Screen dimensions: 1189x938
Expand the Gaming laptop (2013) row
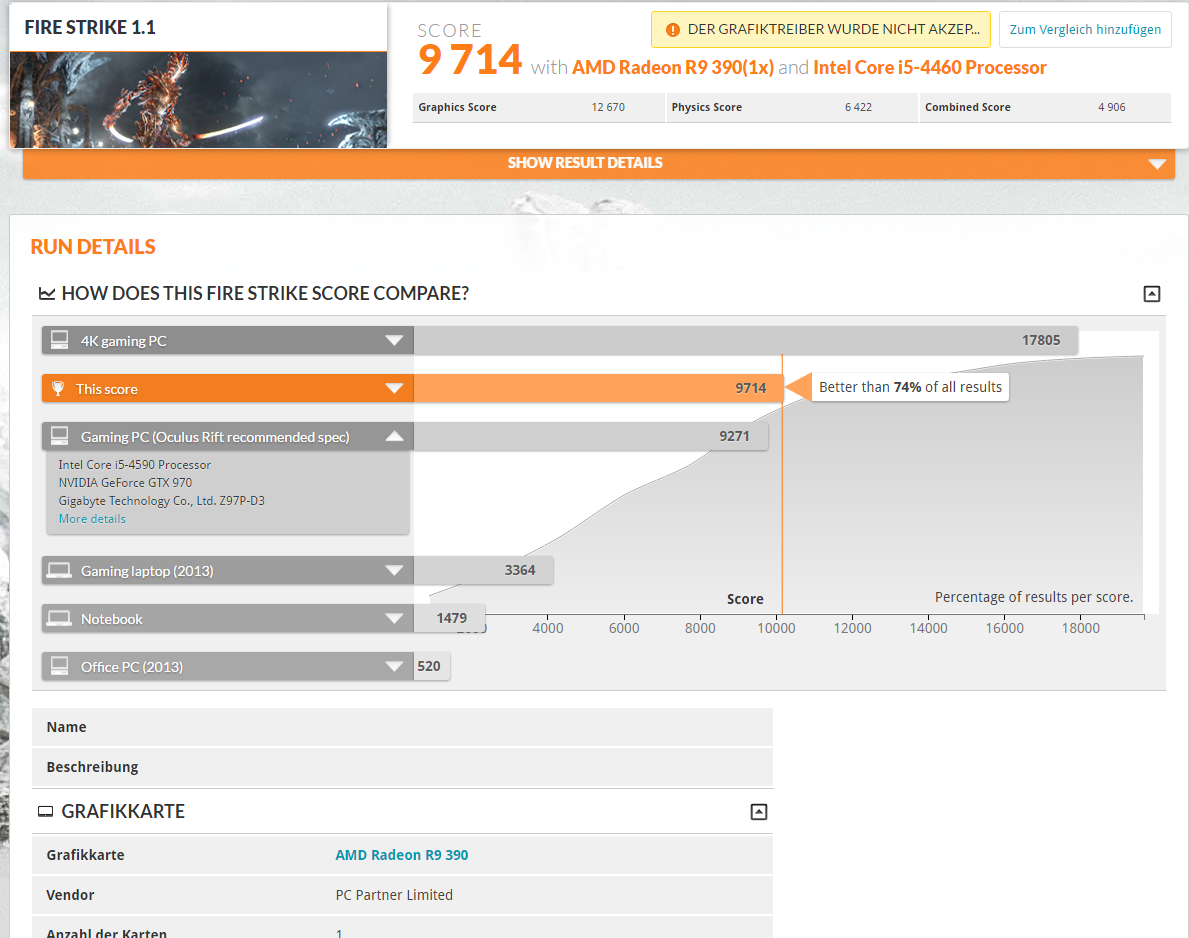394,570
